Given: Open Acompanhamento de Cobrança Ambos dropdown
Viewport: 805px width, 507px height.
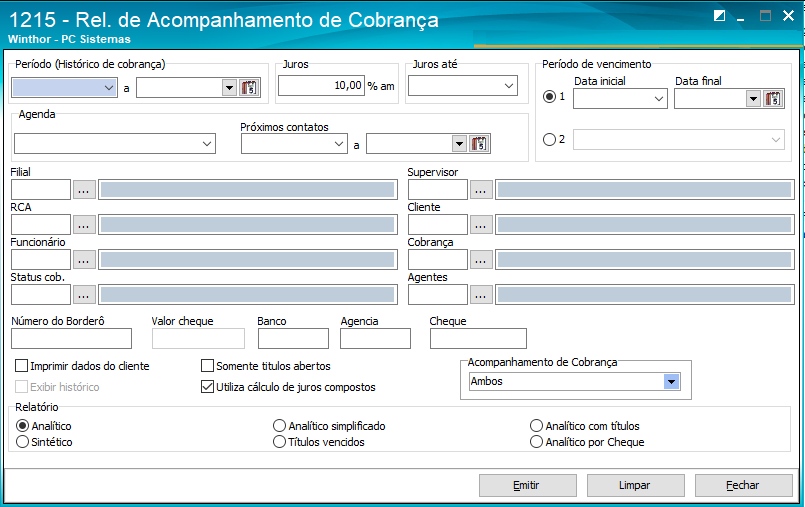Looking at the screenshot, I should pos(672,381).
